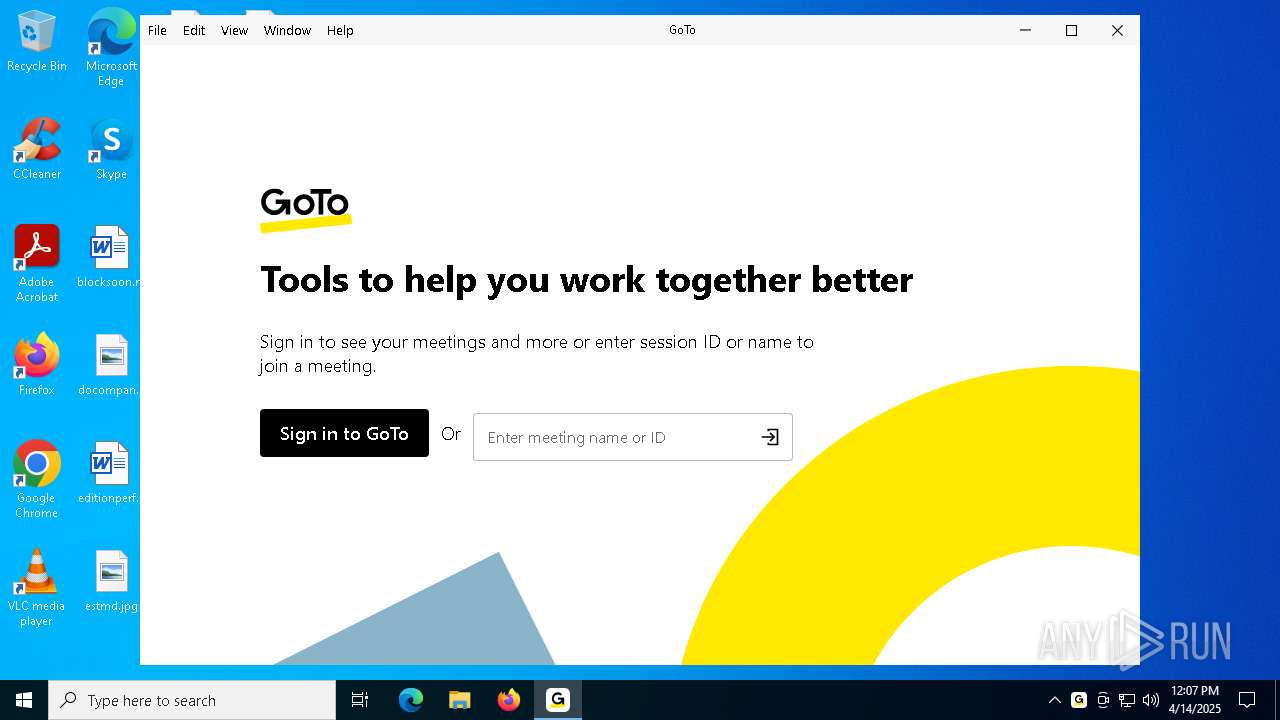Open the File menu

point(157,30)
